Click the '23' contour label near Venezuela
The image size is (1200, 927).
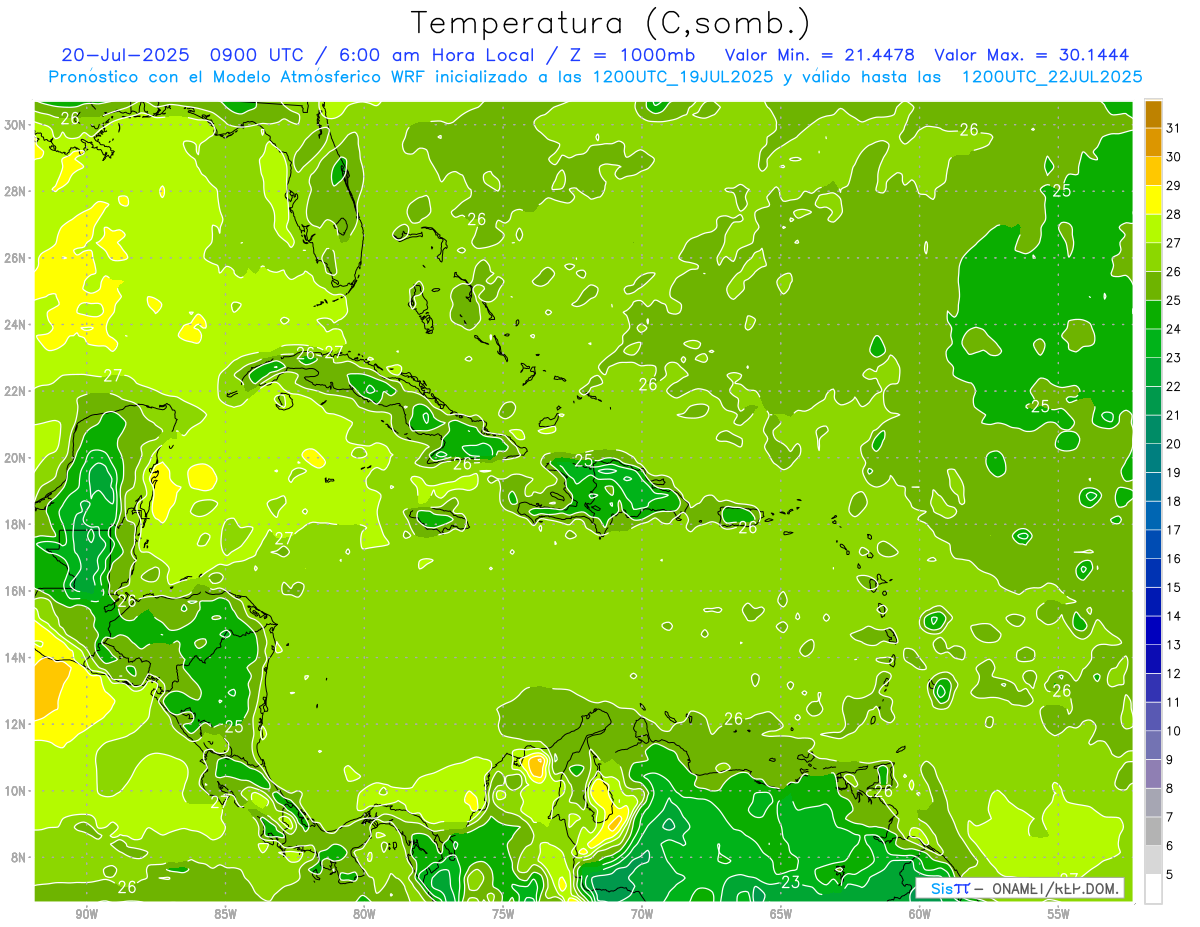click(790, 882)
